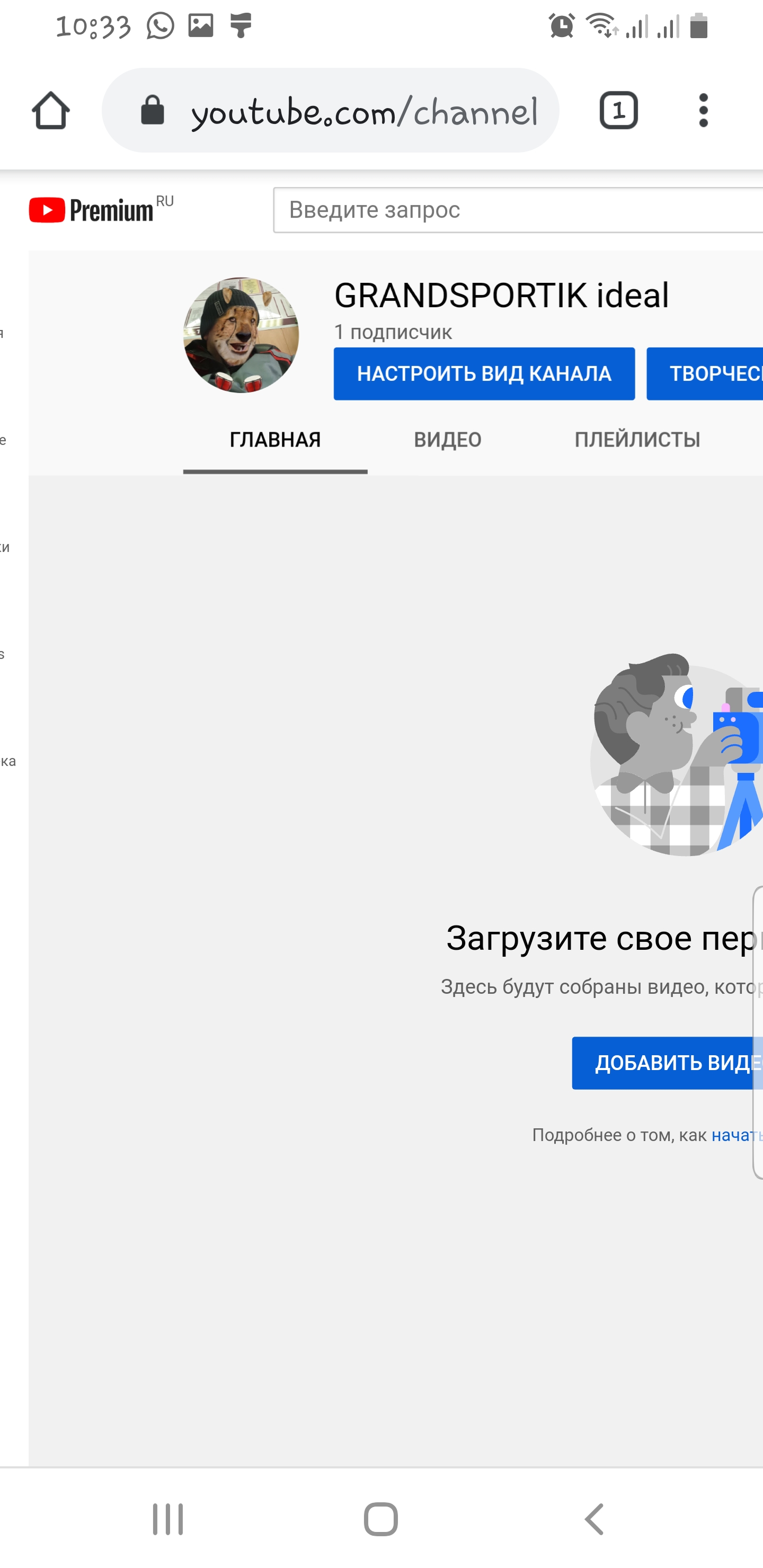Image resolution: width=763 pixels, height=1568 pixels.
Task: Click the camera man illustration
Action: tap(677, 755)
